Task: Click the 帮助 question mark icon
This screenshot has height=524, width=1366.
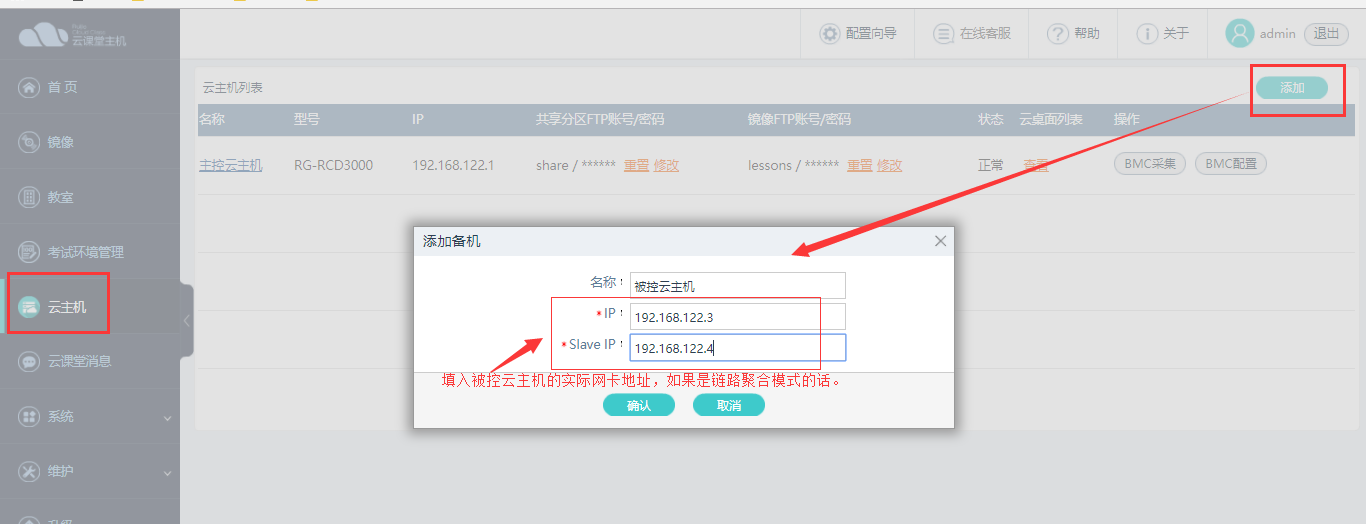Action: tap(1058, 34)
